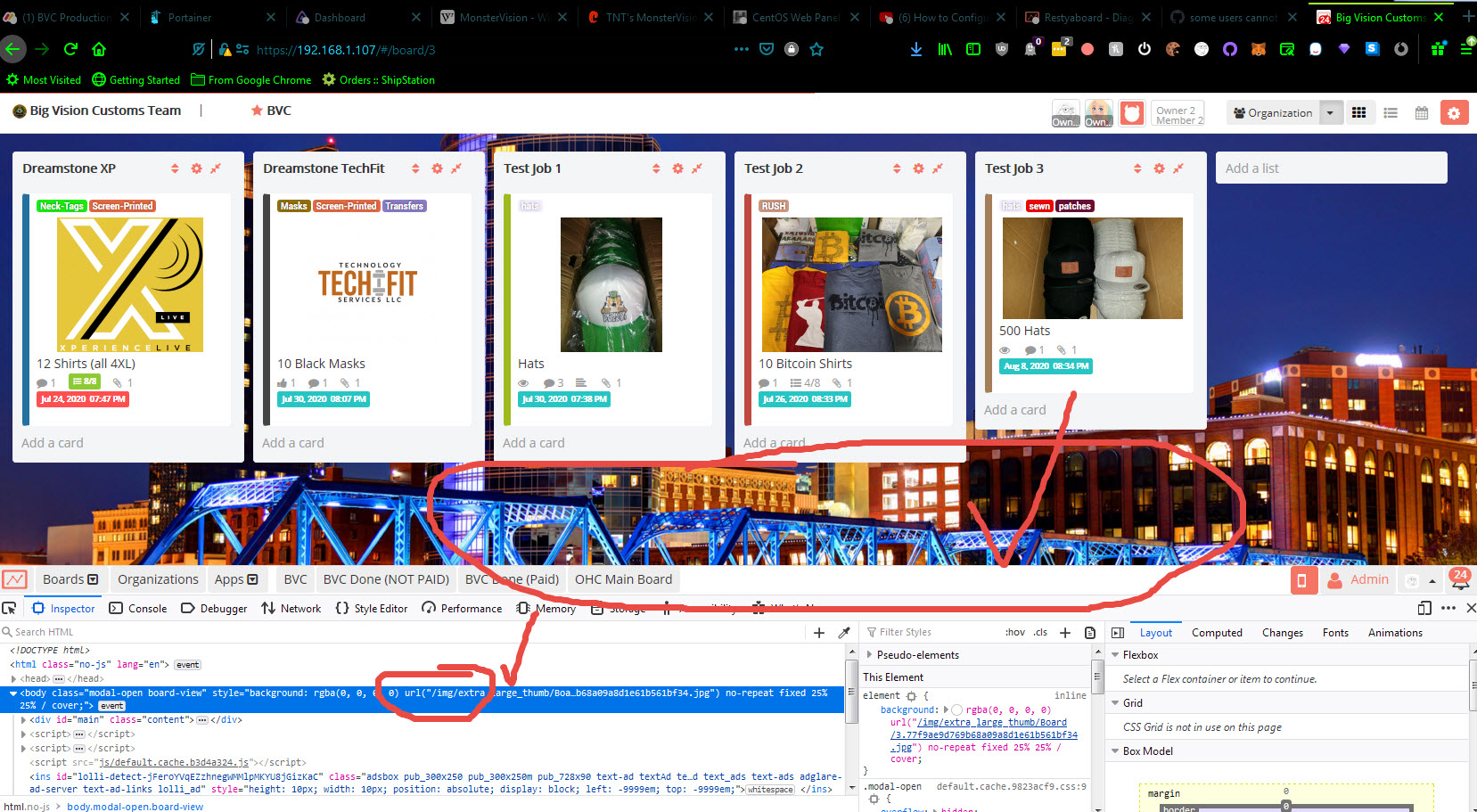Open the Organization dropdown arrow
The image size is (1477, 812).
tap(1331, 112)
